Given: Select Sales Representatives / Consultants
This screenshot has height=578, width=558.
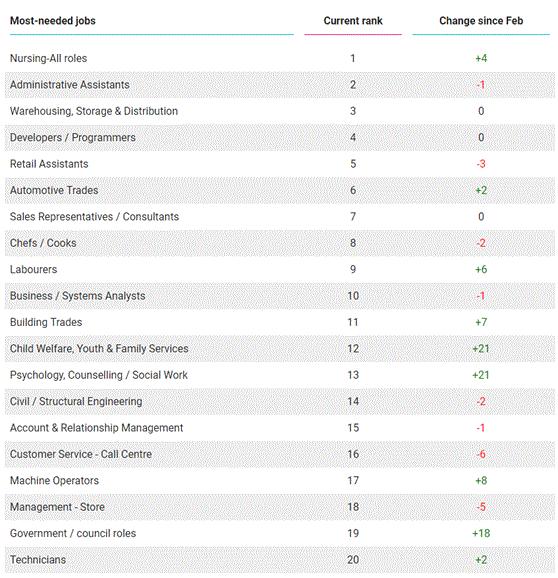Looking at the screenshot, I should (x=94, y=217).
